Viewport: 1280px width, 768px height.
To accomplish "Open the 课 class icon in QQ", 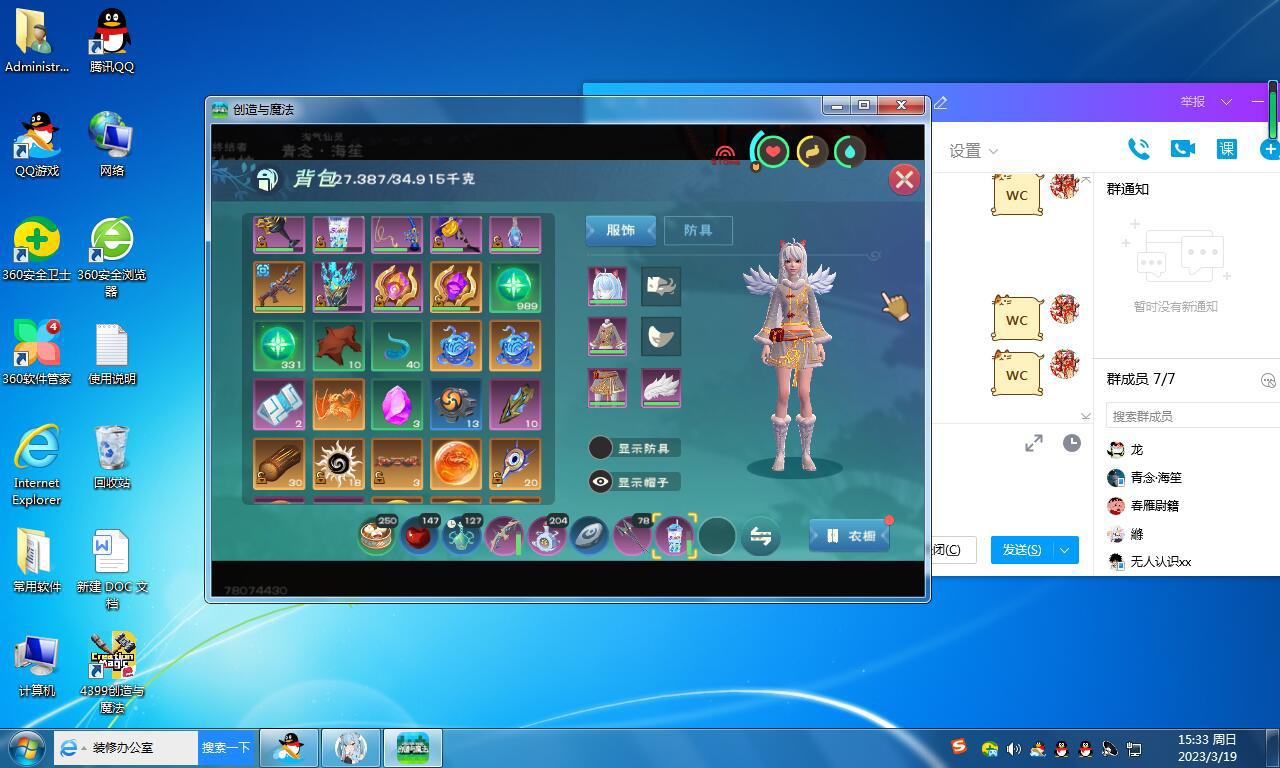I will [1227, 149].
